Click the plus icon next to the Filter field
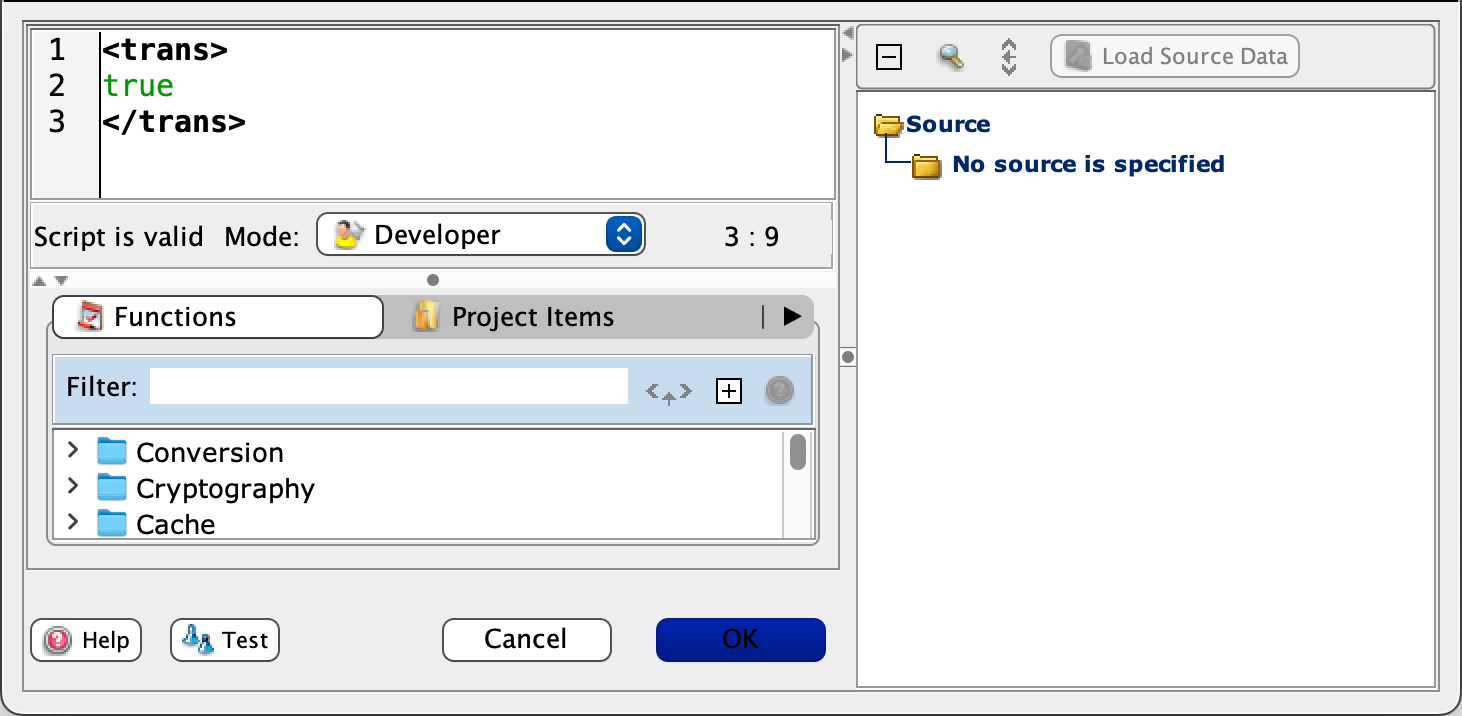 [x=729, y=391]
